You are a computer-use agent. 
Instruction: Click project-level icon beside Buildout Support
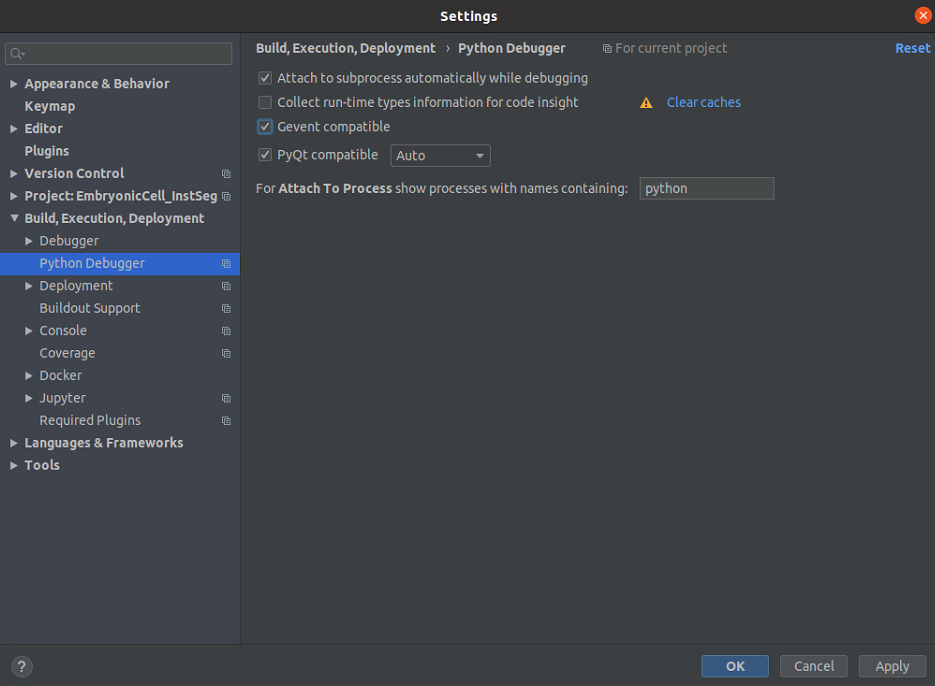(x=226, y=309)
